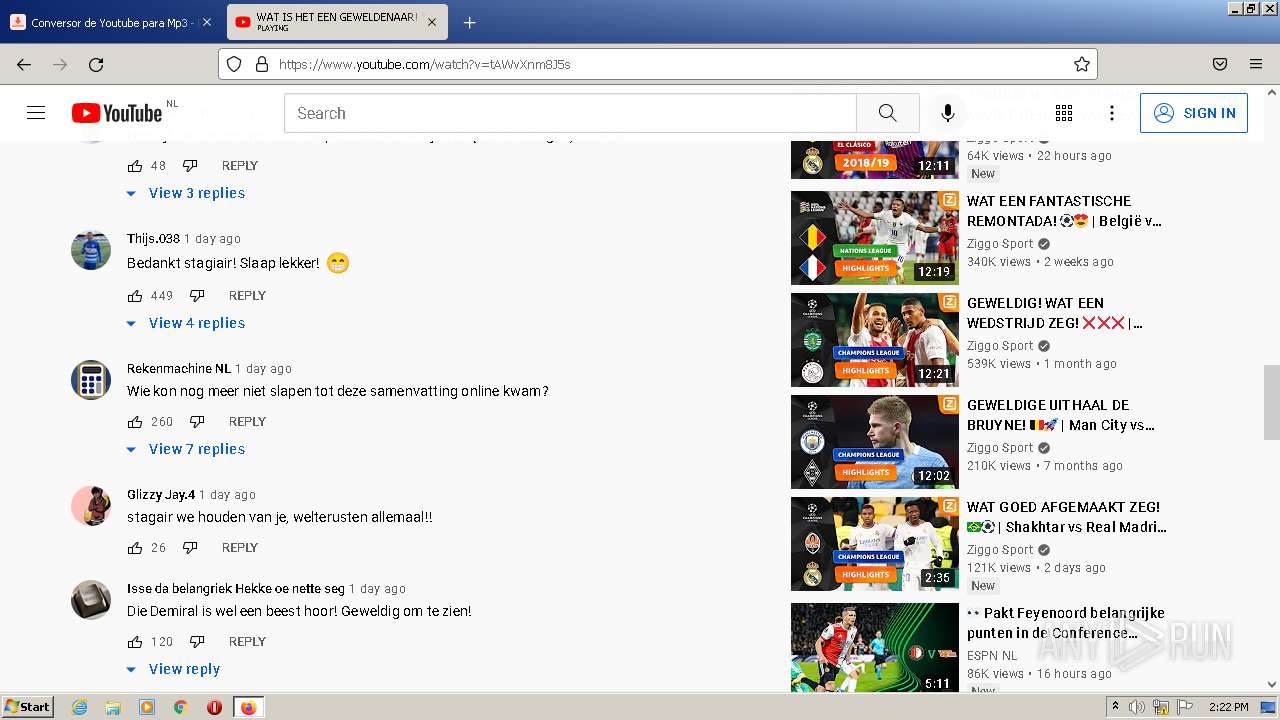The height and width of the screenshot is (720, 1280).
Task: Dislike the comment with 48 likes
Action: click(190, 166)
